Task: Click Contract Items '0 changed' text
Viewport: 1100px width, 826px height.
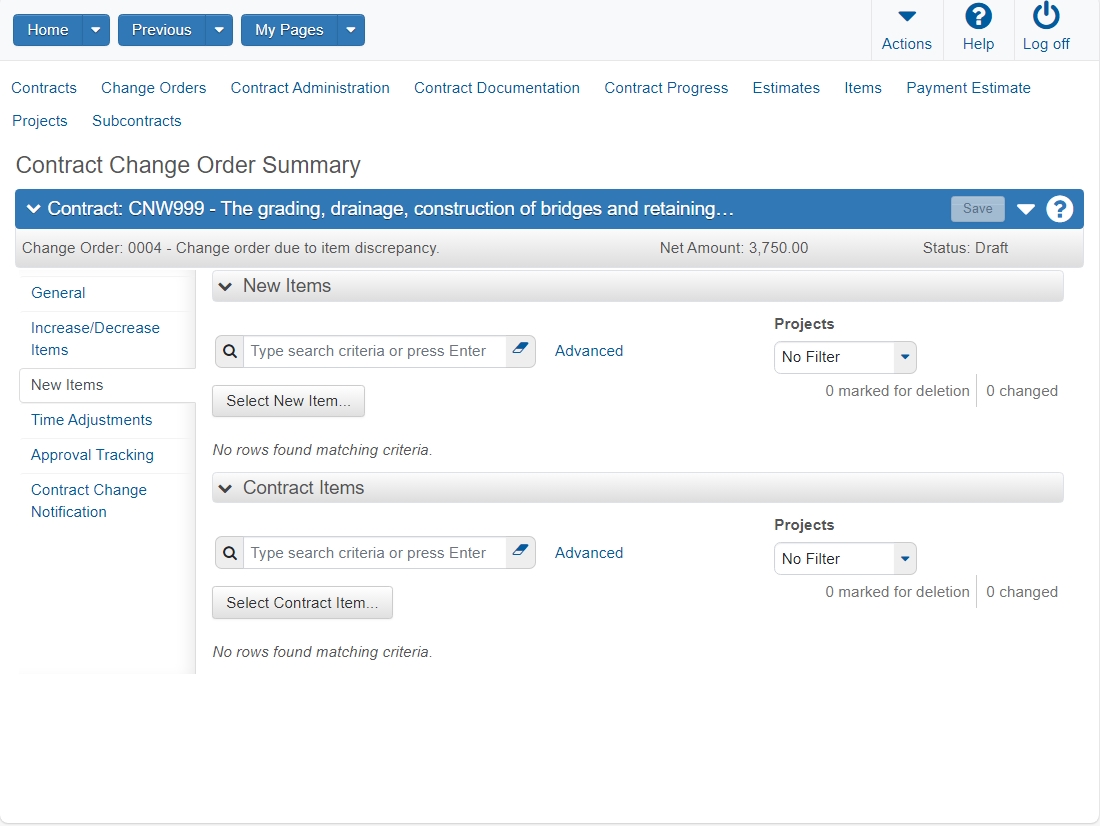Action: (x=1021, y=592)
